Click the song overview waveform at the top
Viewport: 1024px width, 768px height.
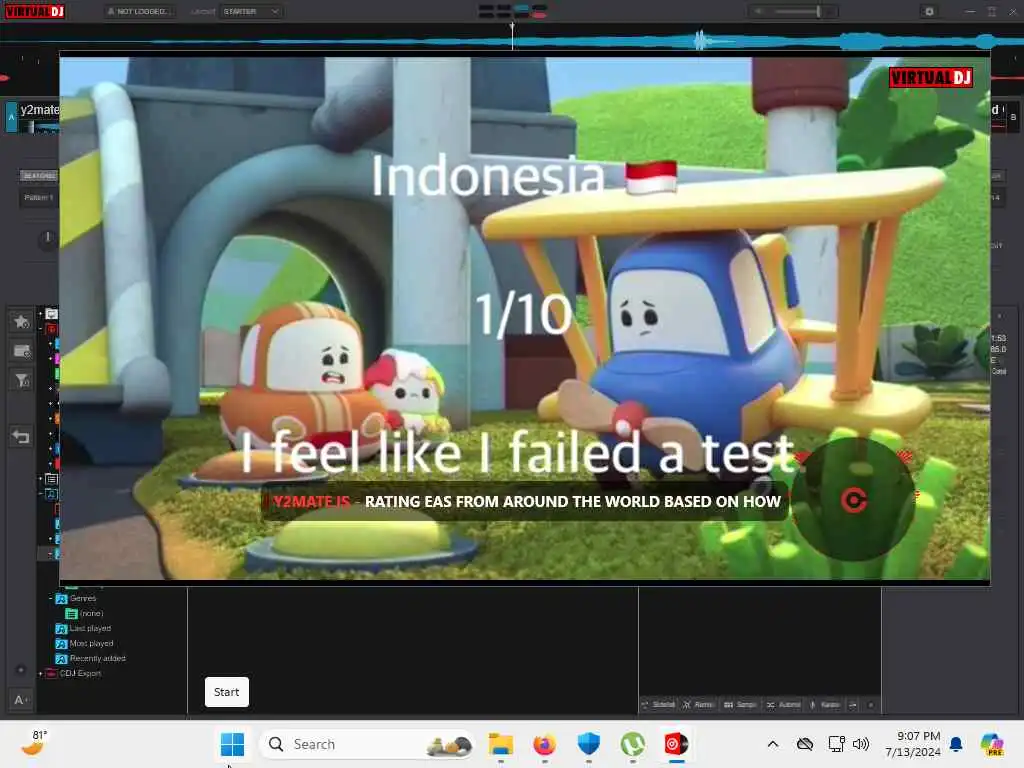(x=512, y=40)
